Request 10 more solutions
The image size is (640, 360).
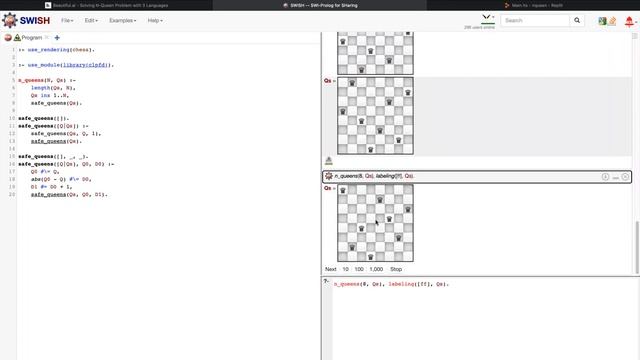pos(346,269)
